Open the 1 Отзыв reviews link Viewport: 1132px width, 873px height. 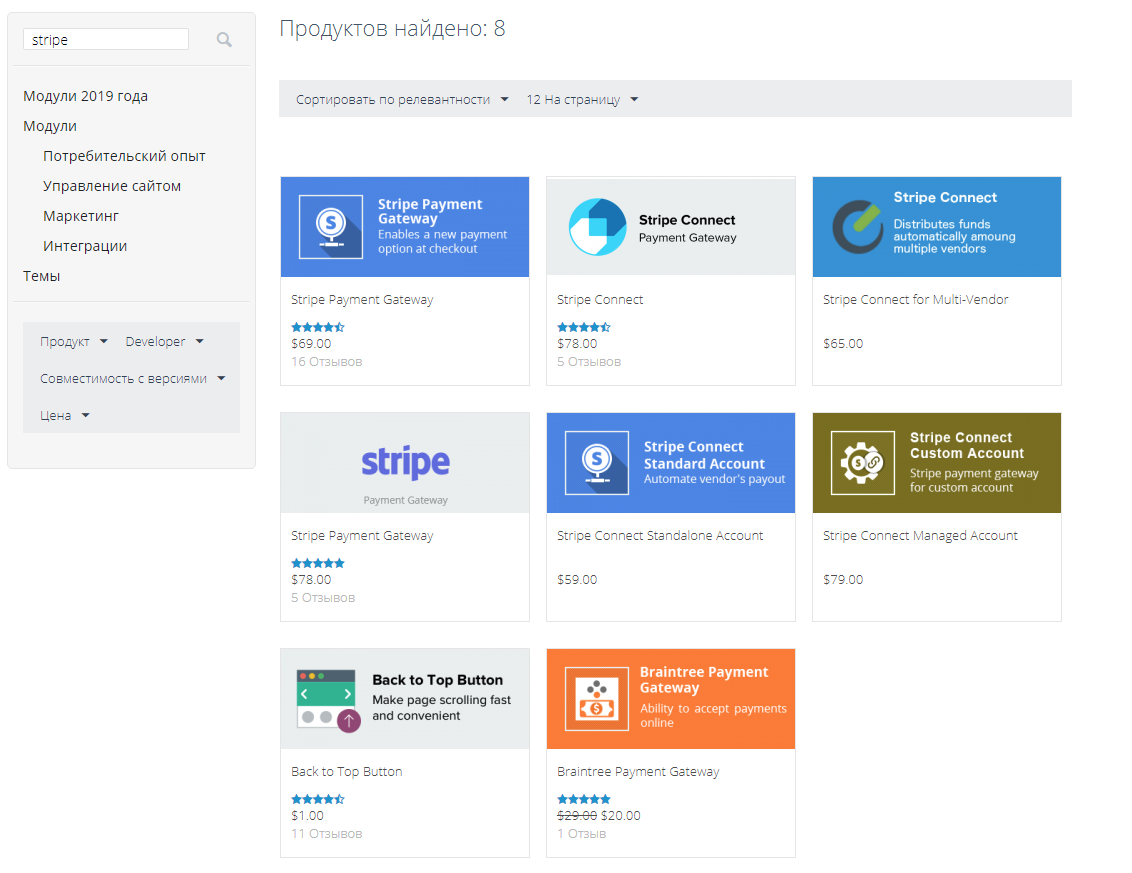tap(582, 834)
